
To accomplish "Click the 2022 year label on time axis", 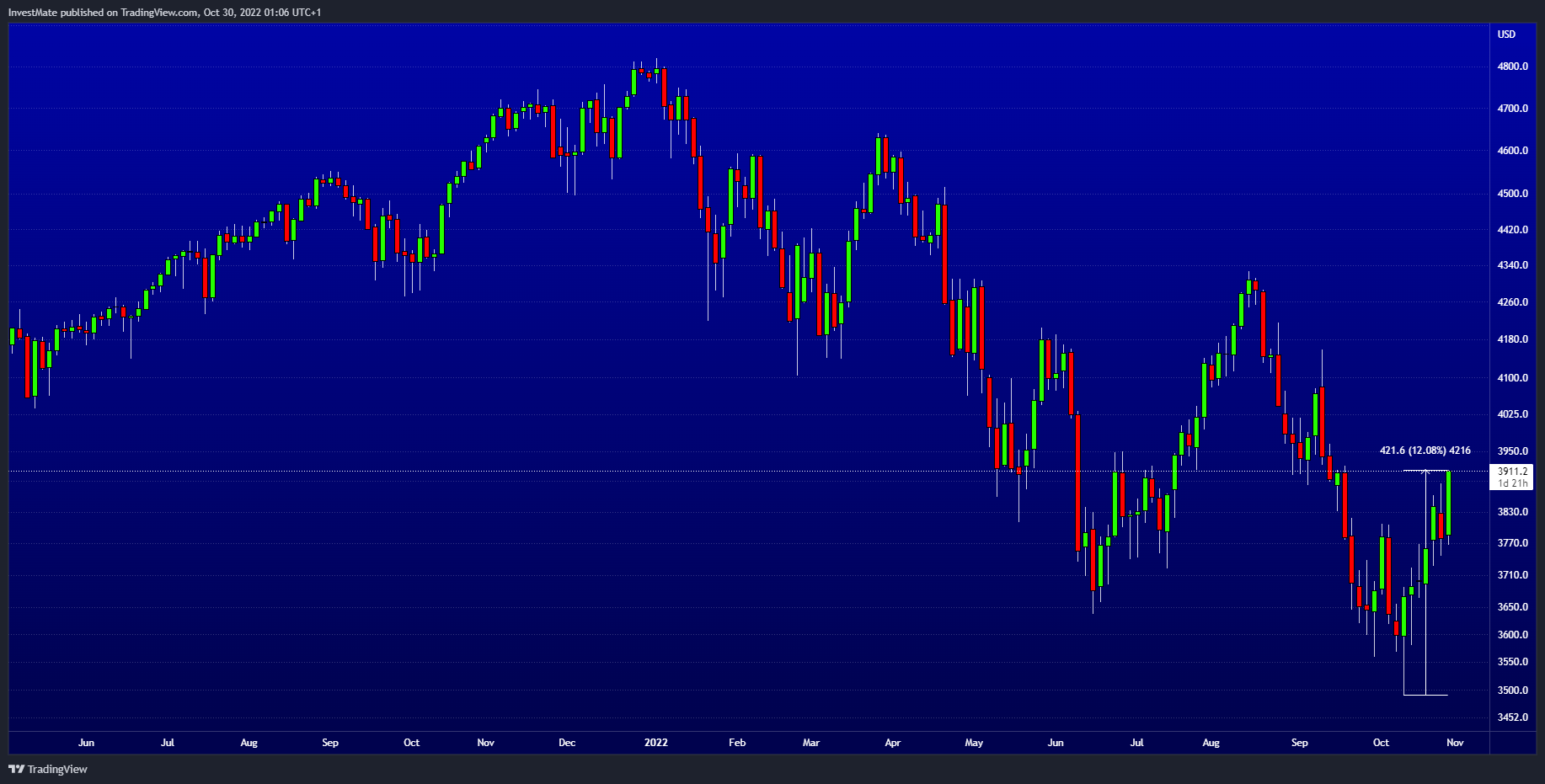I will 655,743.
